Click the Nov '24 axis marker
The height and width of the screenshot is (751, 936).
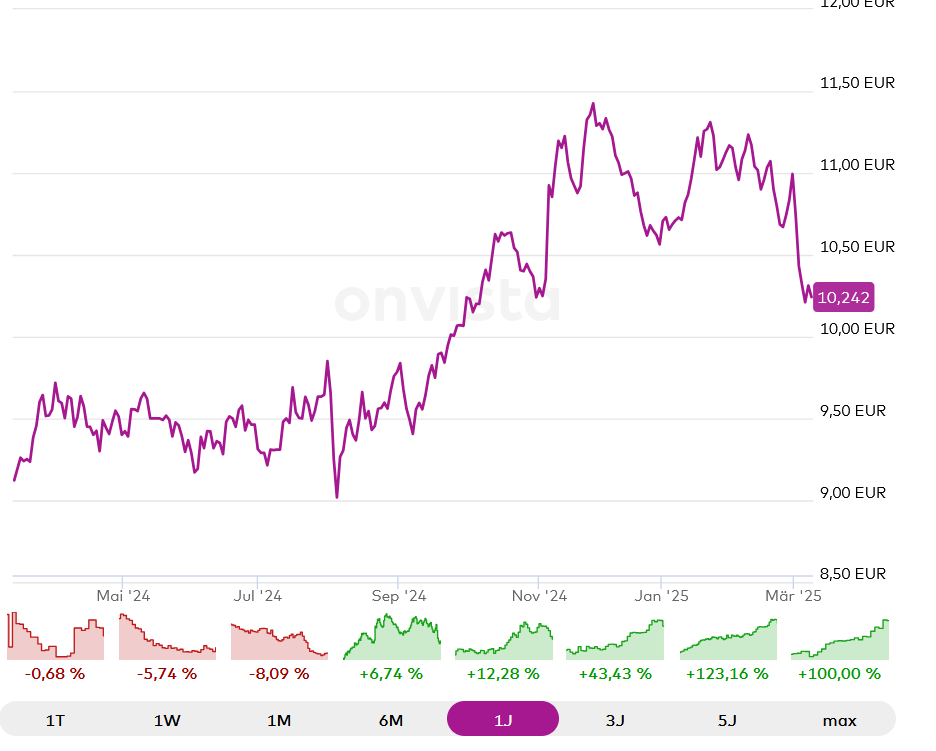539,596
